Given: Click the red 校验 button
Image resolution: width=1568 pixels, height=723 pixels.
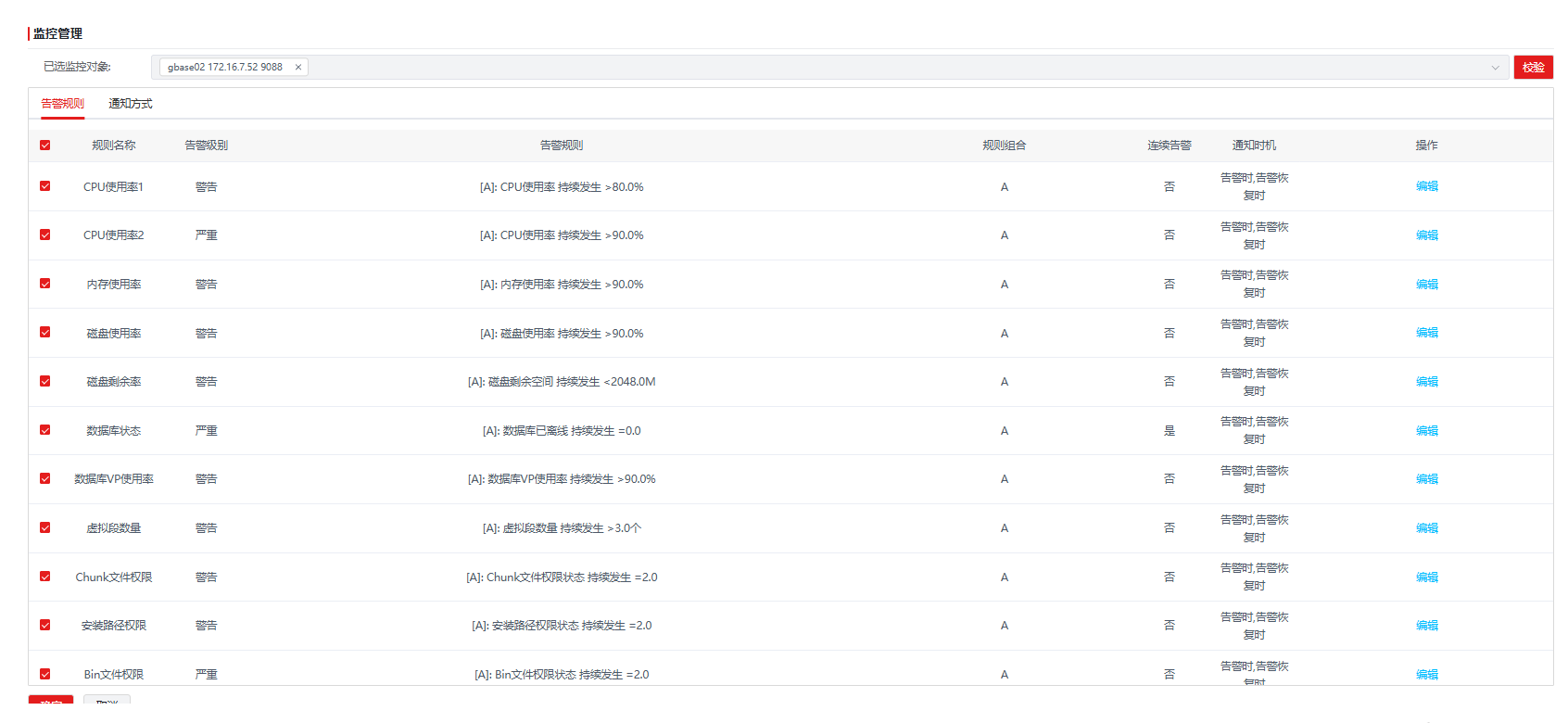Looking at the screenshot, I should point(1533,68).
